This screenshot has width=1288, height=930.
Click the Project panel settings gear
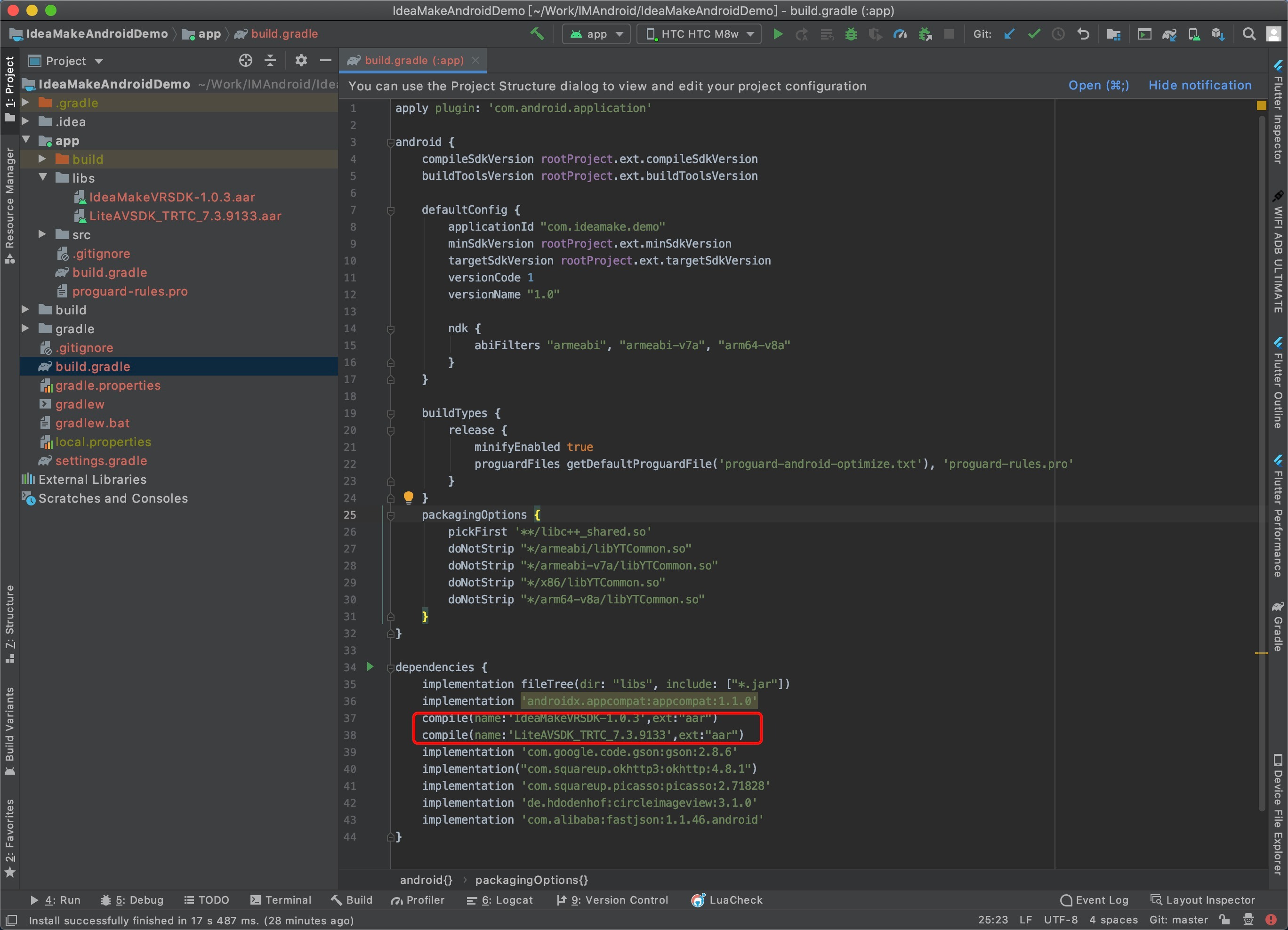click(x=301, y=60)
